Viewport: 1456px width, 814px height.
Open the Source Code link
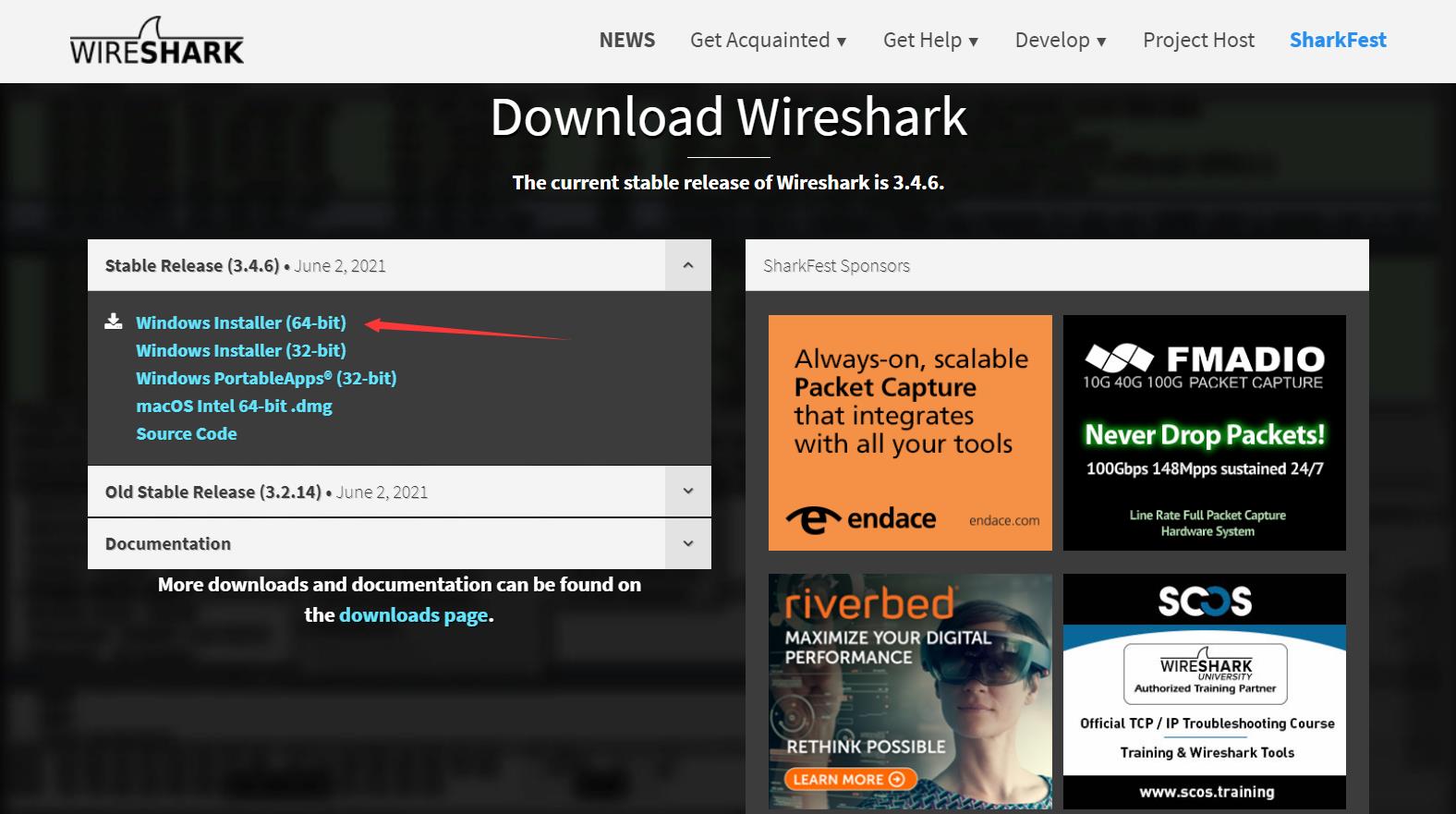[187, 433]
